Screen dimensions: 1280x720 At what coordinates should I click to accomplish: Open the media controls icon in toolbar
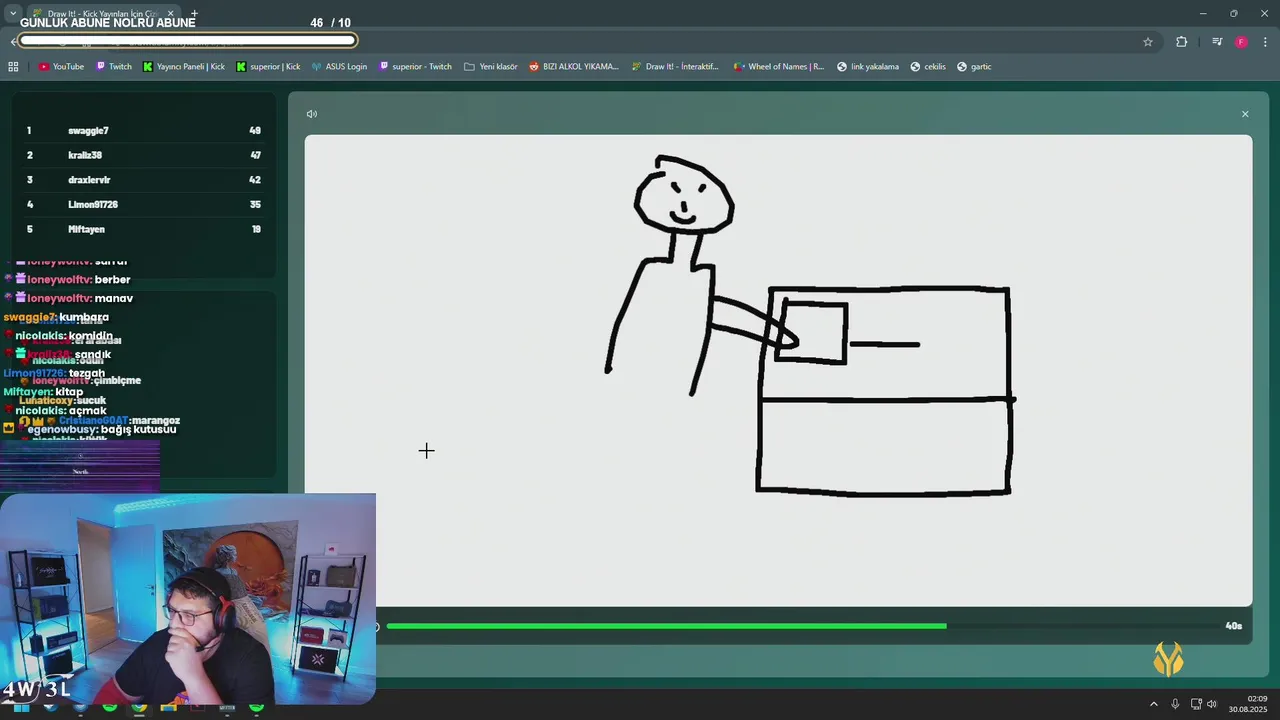pyautogui.click(x=1217, y=42)
